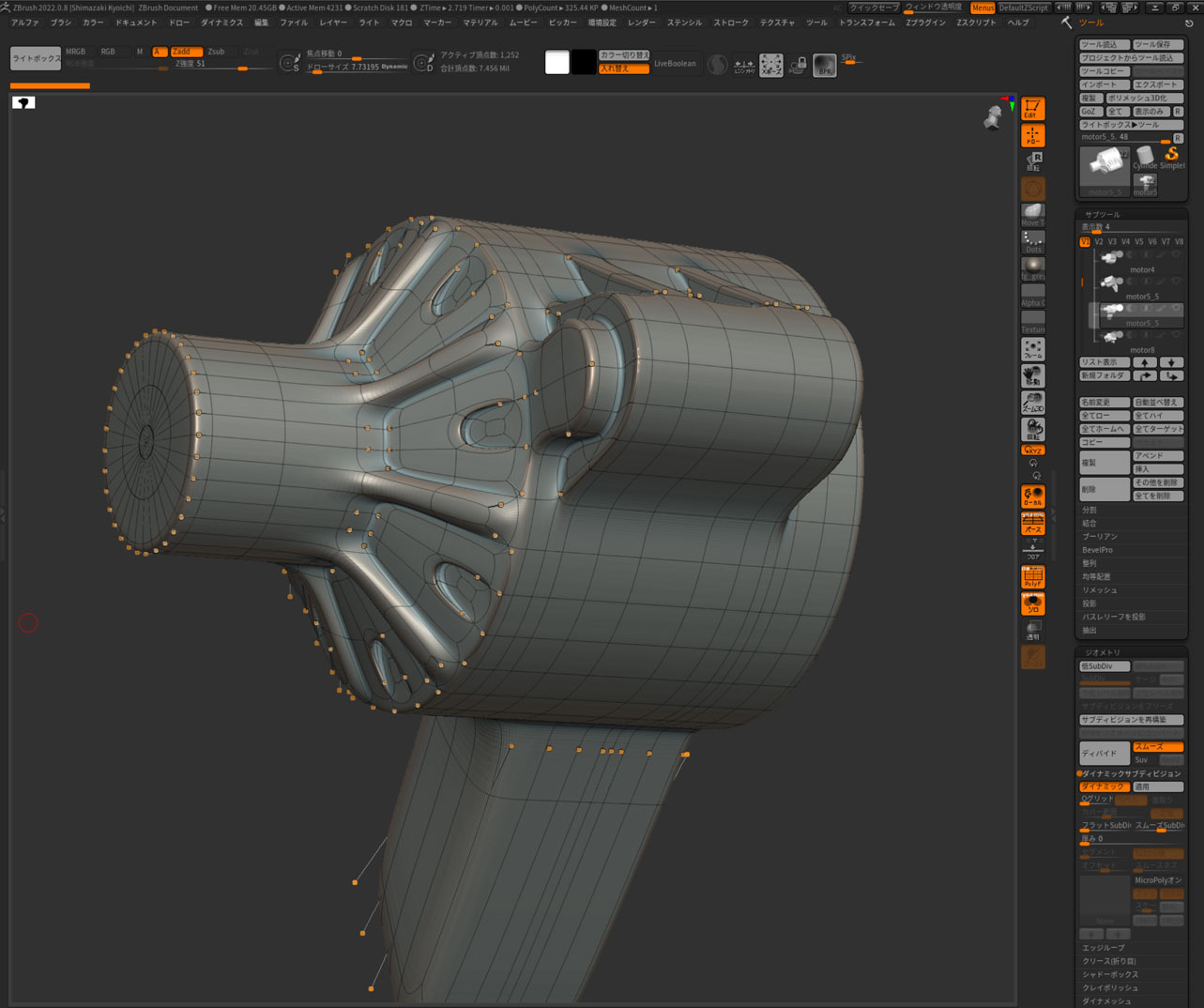Viewport: 1204px width, 1008px height.
Task: Adjust the Z Intensity (Z強度) slider
Action: (223, 65)
